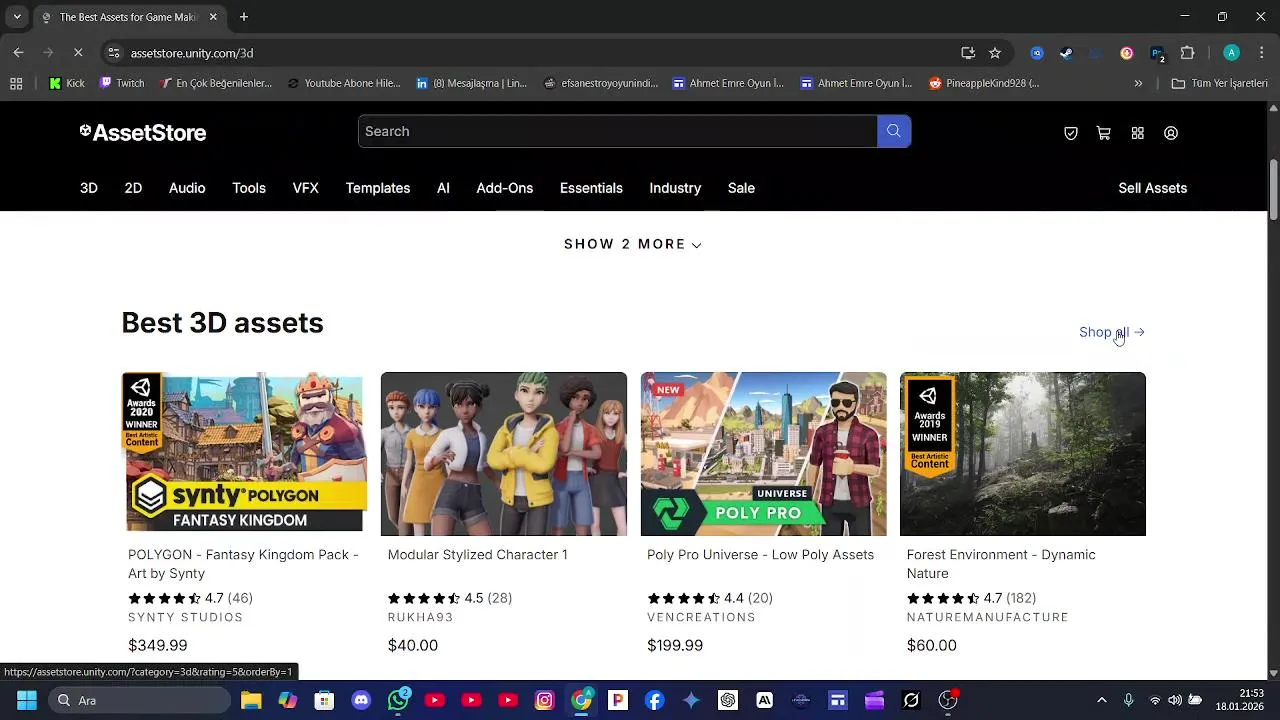Viewport: 1280px width, 720px height.
Task: Open Modular Stylized Character 1 title
Action: pos(477,555)
